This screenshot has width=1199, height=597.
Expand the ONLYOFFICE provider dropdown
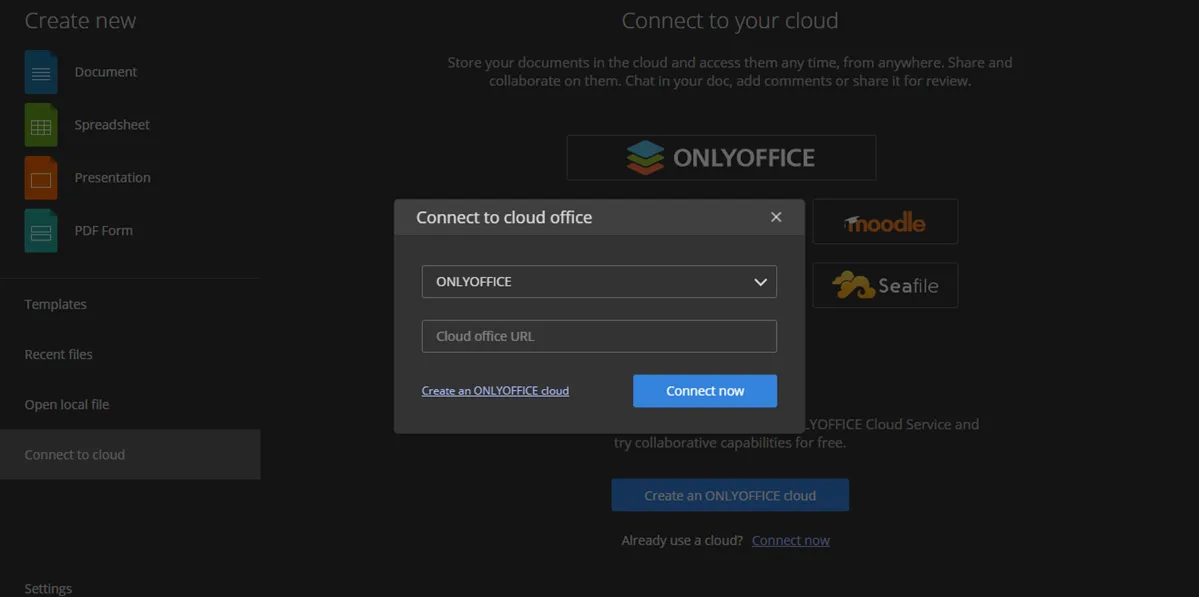(600, 281)
